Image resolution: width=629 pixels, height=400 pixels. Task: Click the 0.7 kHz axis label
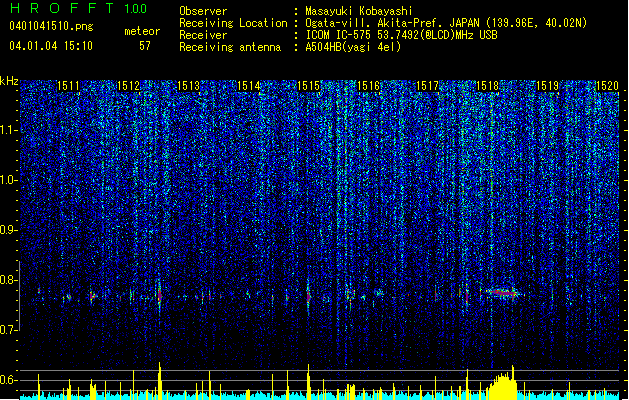[8, 330]
